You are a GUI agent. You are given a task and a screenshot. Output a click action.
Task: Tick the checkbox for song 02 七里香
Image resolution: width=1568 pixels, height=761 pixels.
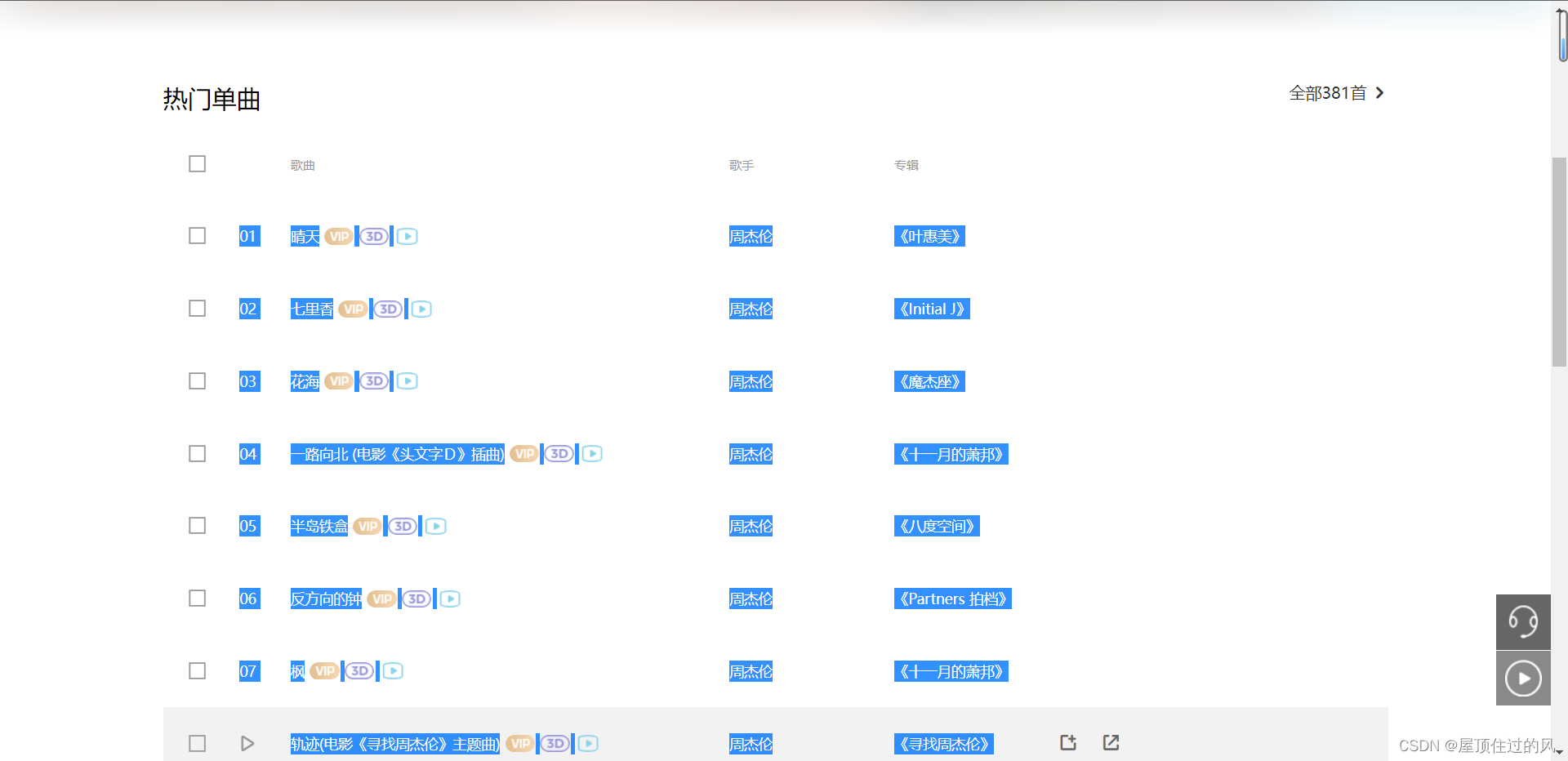coord(197,309)
